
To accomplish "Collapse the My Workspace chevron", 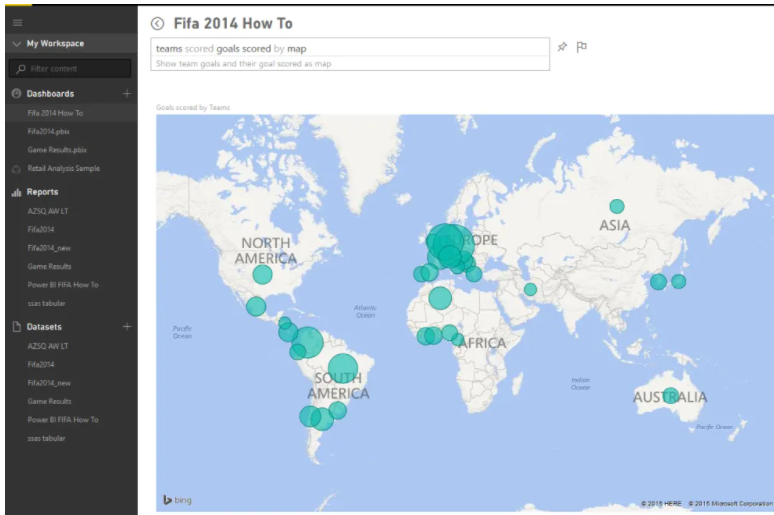I will (x=16, y=43).
